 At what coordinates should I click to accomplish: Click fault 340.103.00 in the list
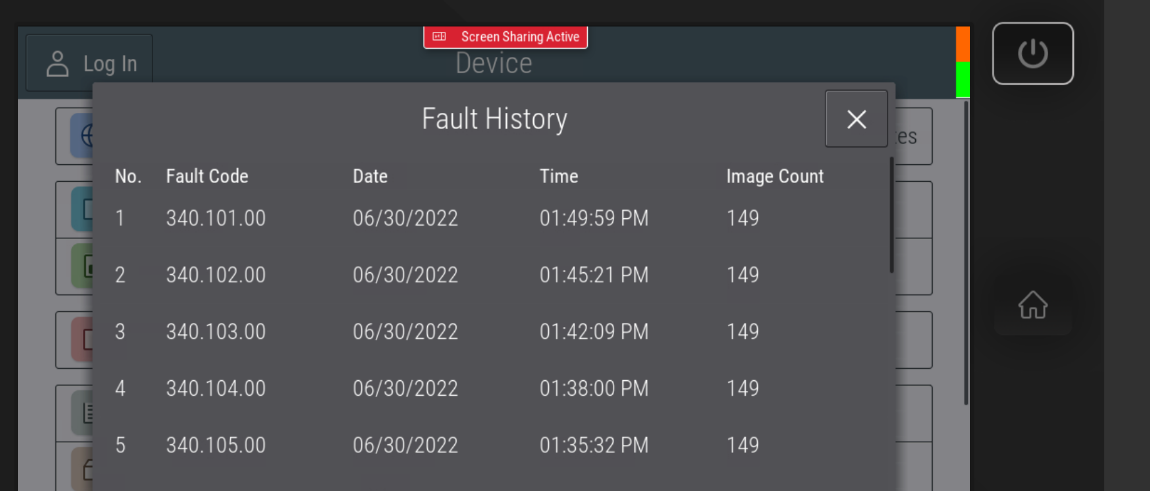[x=216, y=332]
